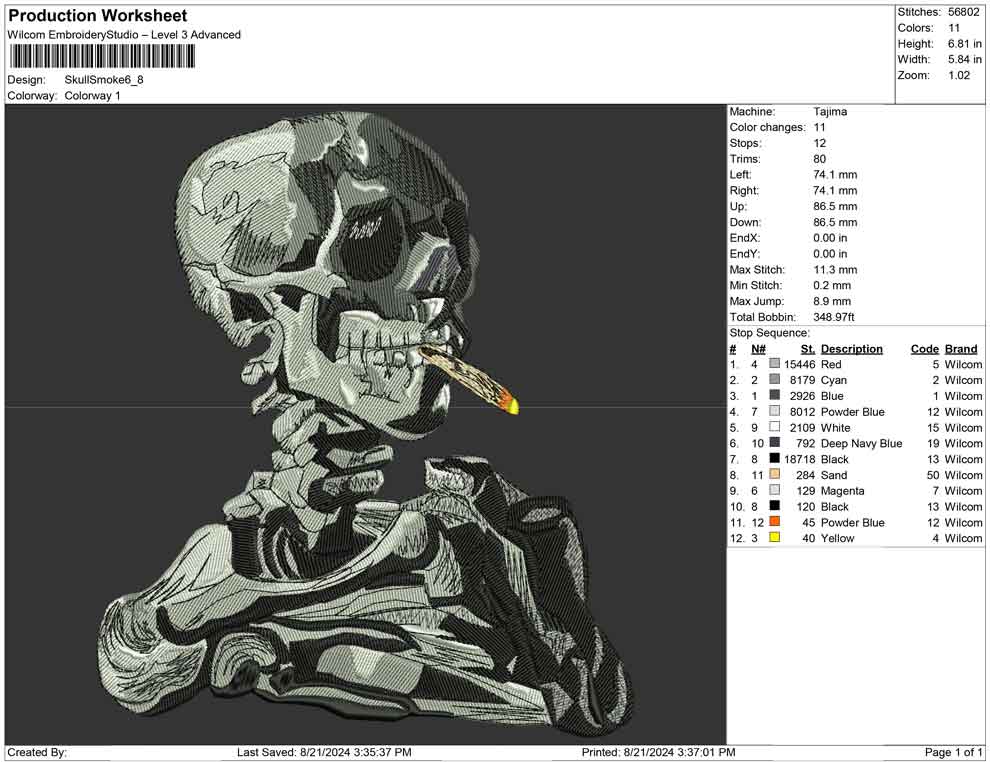The width and height of the screenshot is (990, 762).
Task: Click the Black swatch with 120 stitches
Action: (x=774, y=506)
